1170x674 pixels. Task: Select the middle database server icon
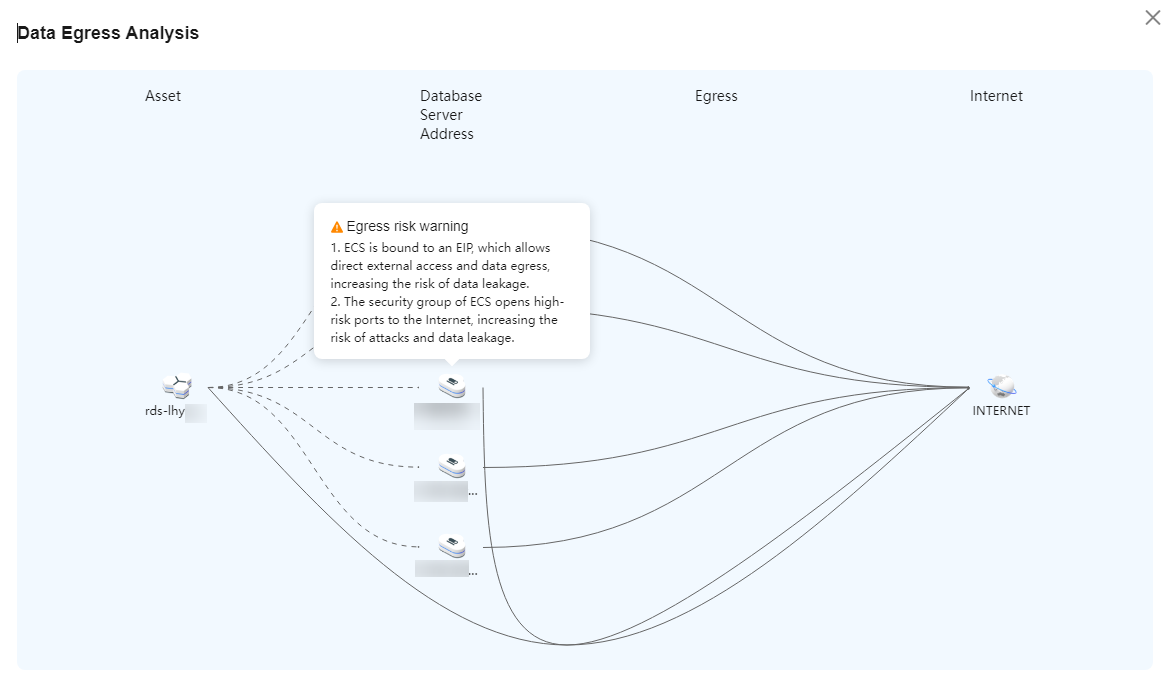[x=452, y=466]
